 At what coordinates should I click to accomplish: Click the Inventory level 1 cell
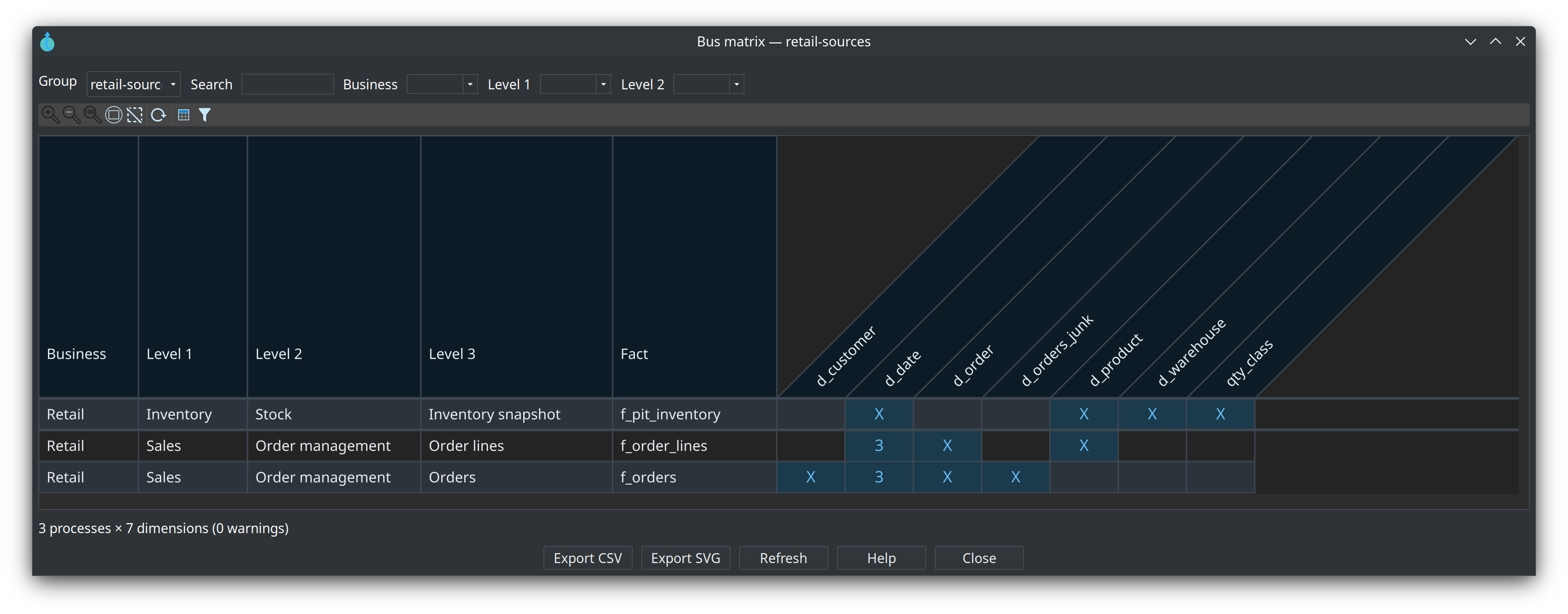(x=192, y=414)
